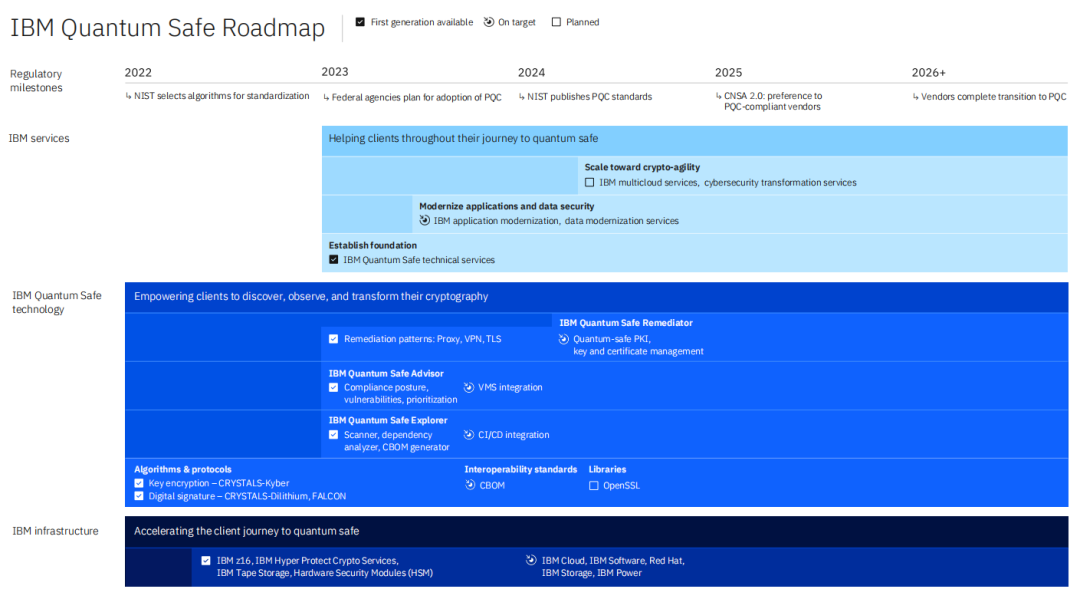Click the 2023 year heading
This screenshot has width=1080, height=599.
[x=335, y=72]
